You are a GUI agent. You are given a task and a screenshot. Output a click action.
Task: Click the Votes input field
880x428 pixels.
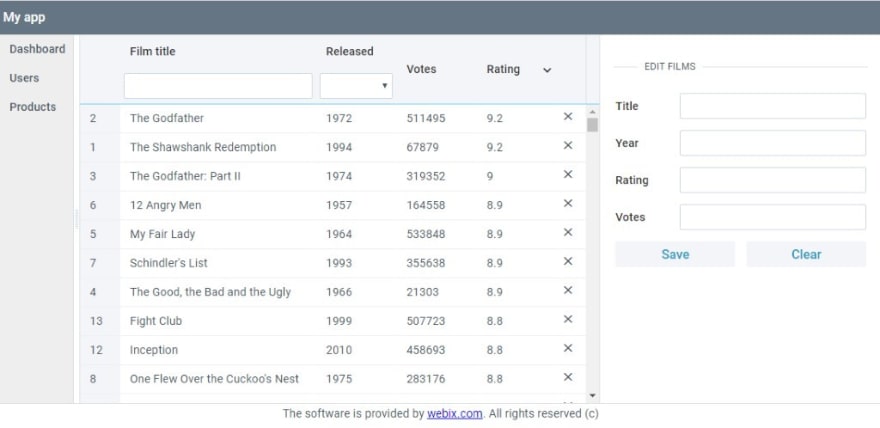[x=772, y=217]
